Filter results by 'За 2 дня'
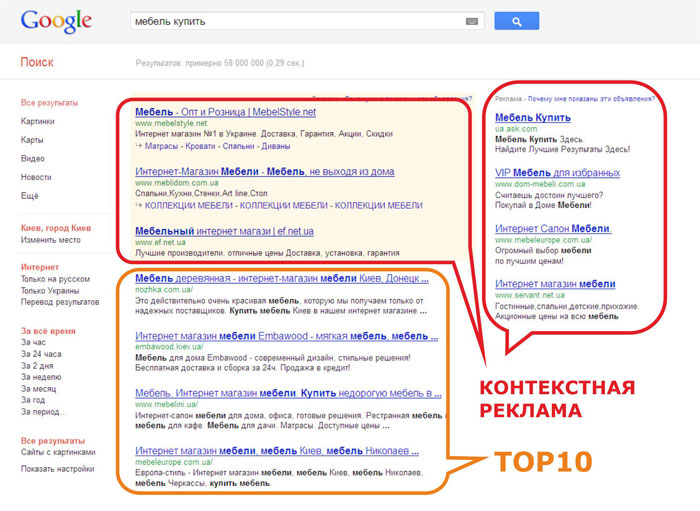 [37, 366]
